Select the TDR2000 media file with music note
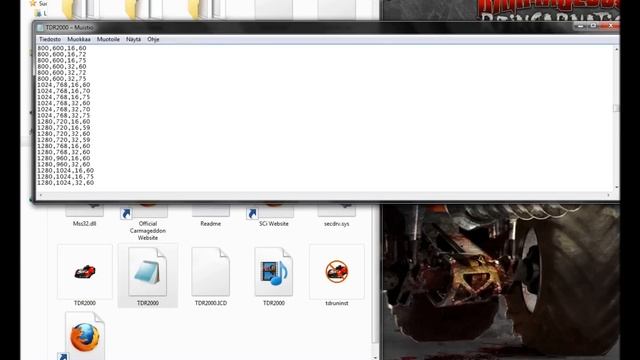The image size is (640, 360). [274, 272]
